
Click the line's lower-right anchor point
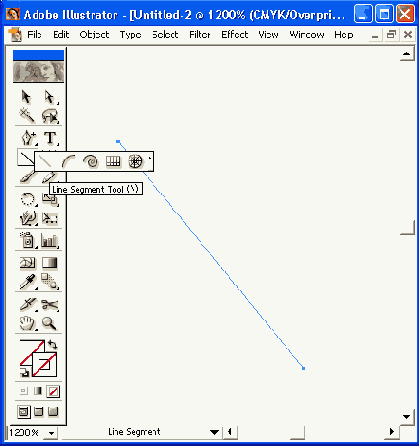[x=303, y=368]
